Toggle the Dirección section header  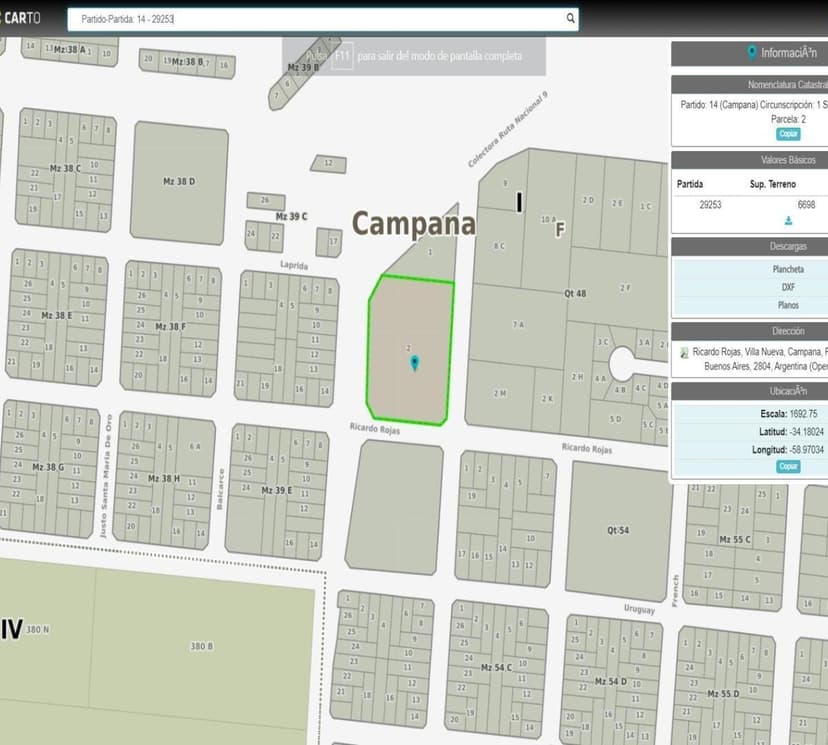coord(788,331)
